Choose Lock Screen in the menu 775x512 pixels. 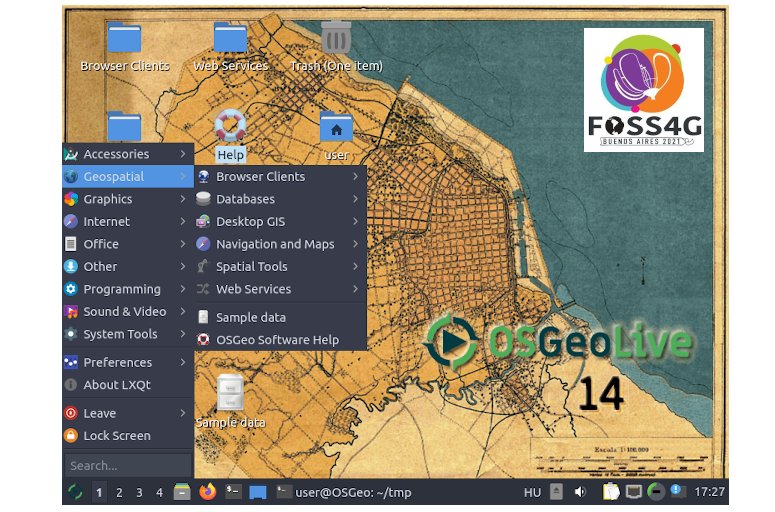pos(128,435)
